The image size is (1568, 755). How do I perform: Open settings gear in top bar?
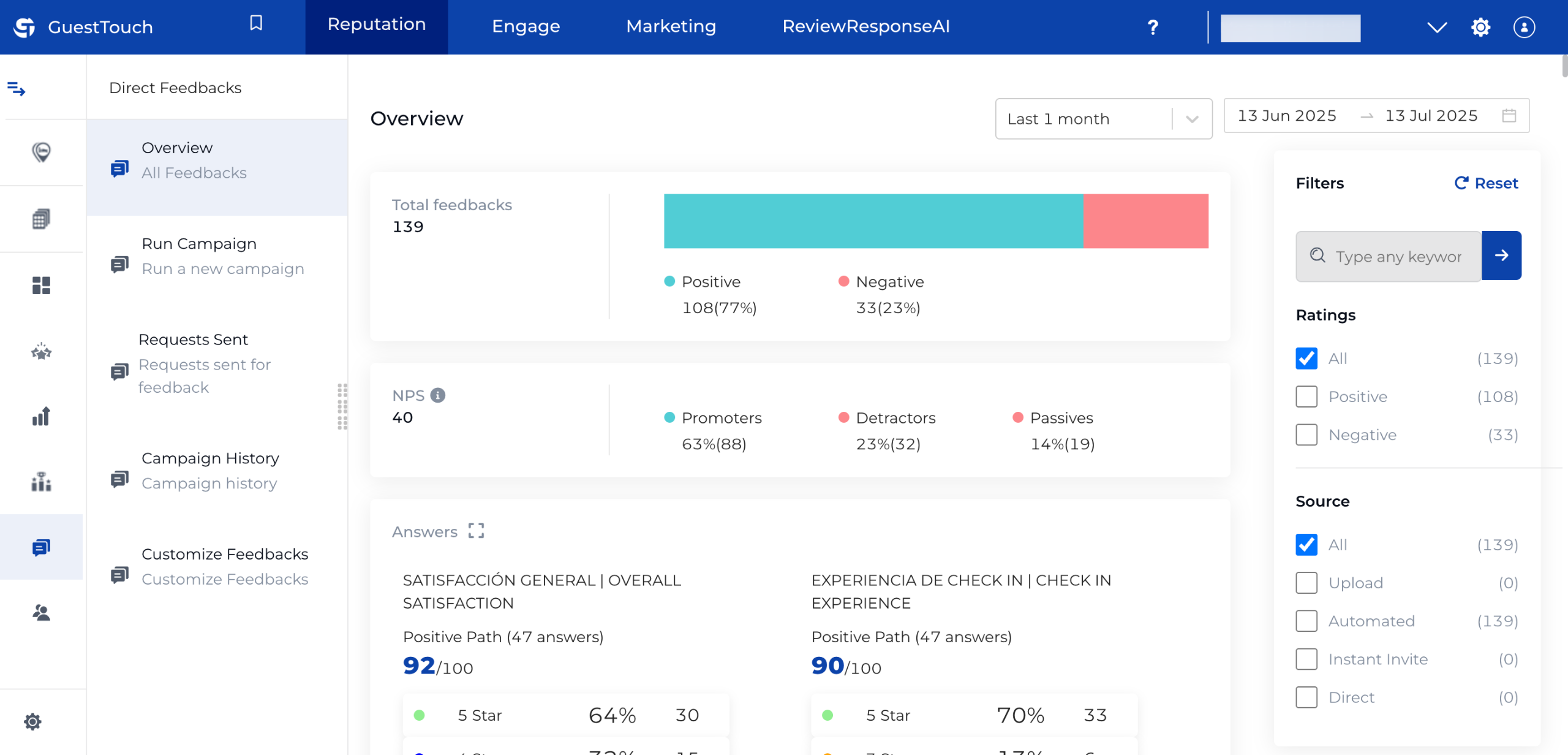coord(1480,27)
